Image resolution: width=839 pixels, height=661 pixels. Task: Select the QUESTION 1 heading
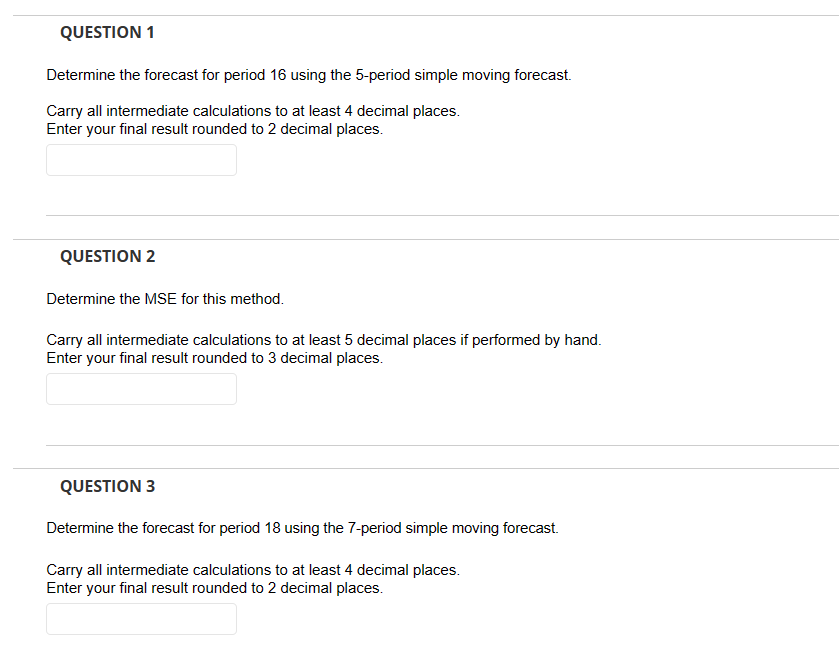point(107,32)
